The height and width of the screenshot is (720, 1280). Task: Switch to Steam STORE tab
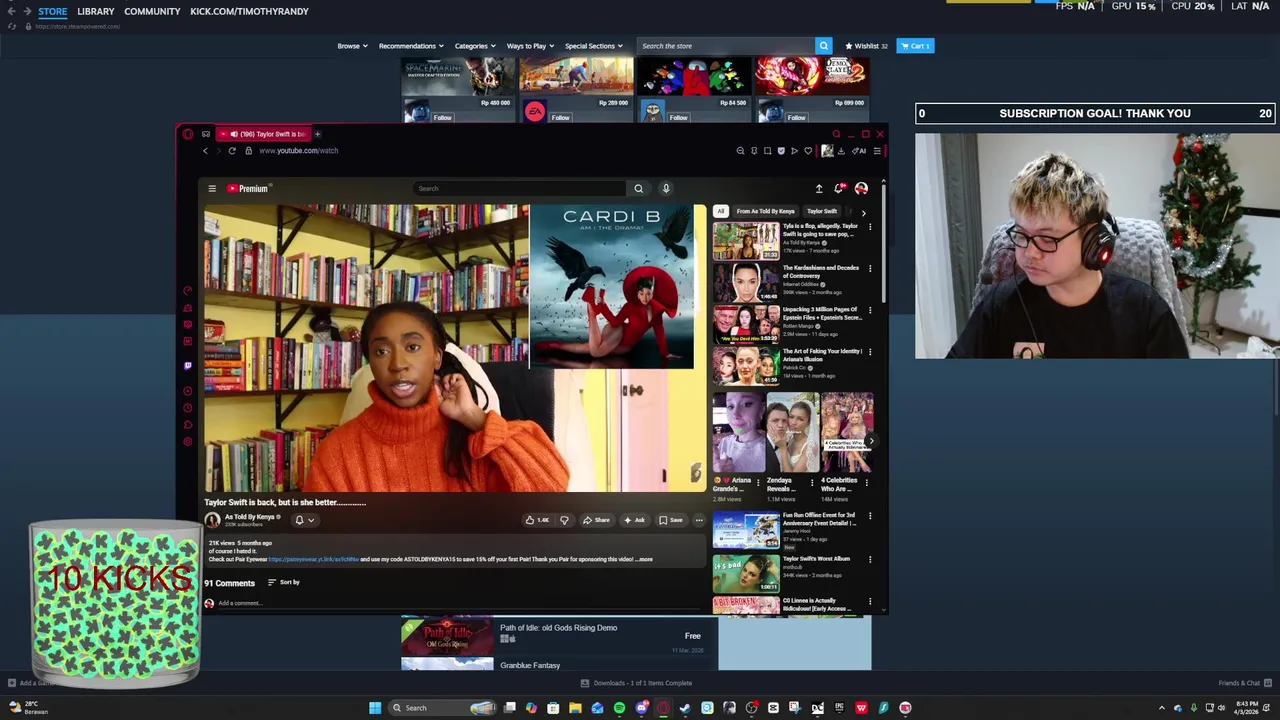point(53,11)
